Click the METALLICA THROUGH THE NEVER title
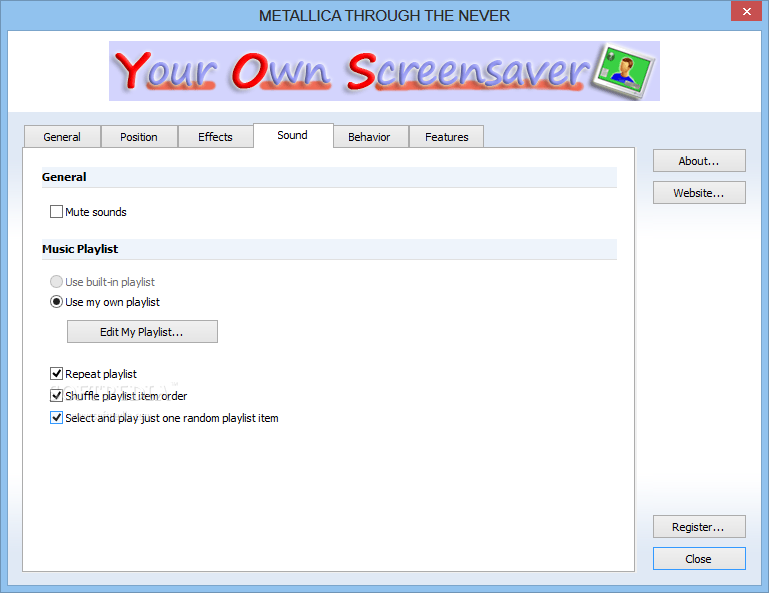The width and height of the screenshot is (769, 593). 384,16
